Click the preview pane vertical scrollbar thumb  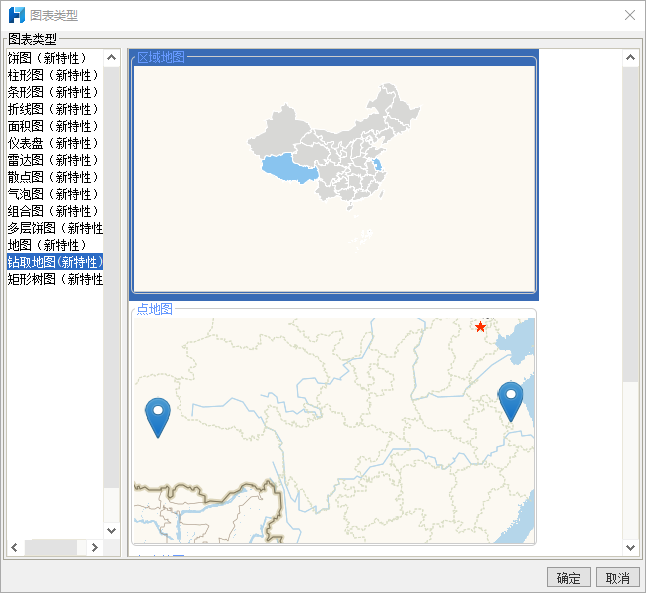[x=630, y=225]
